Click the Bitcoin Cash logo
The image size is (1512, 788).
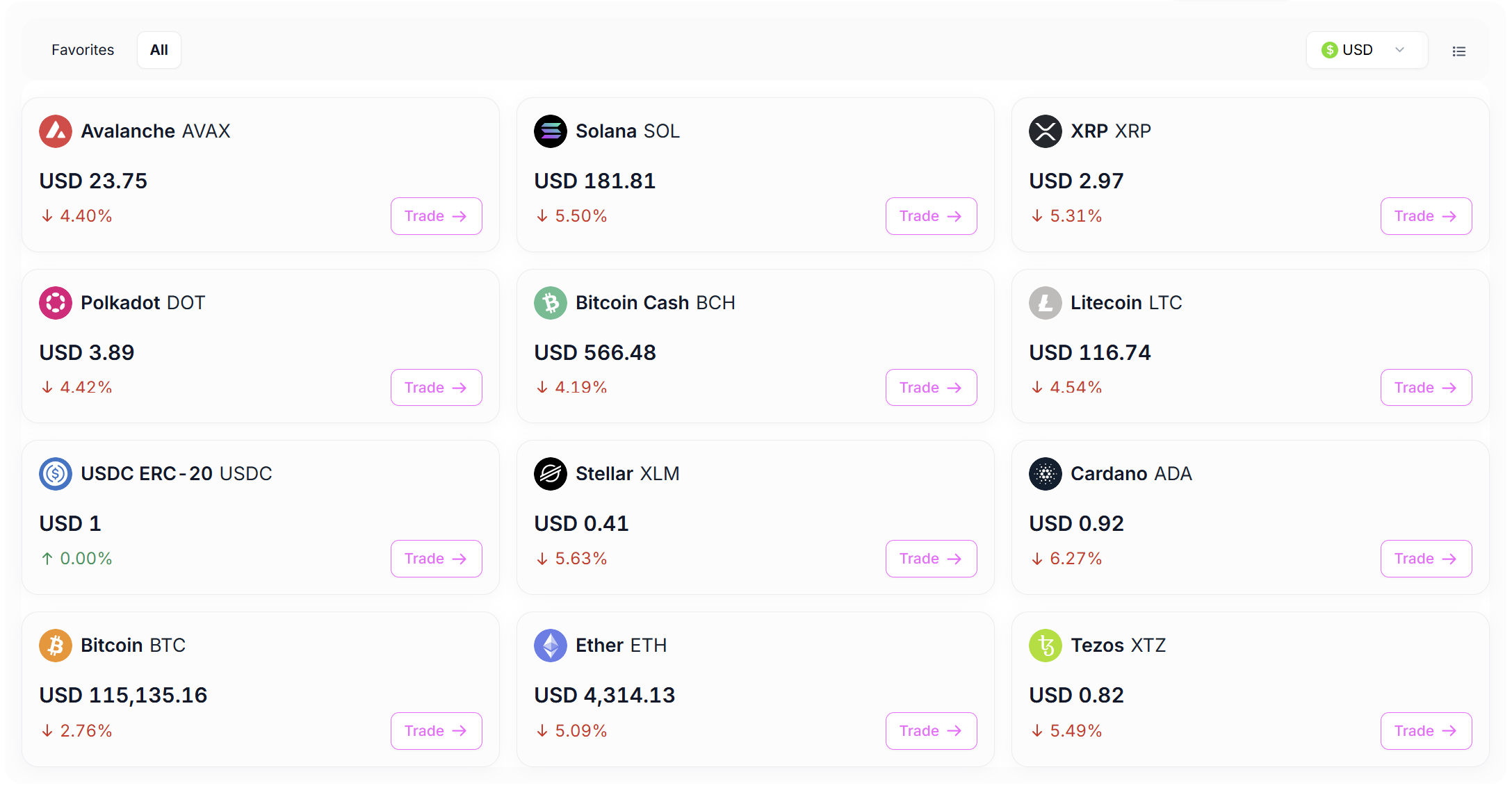tap(551, 303)
